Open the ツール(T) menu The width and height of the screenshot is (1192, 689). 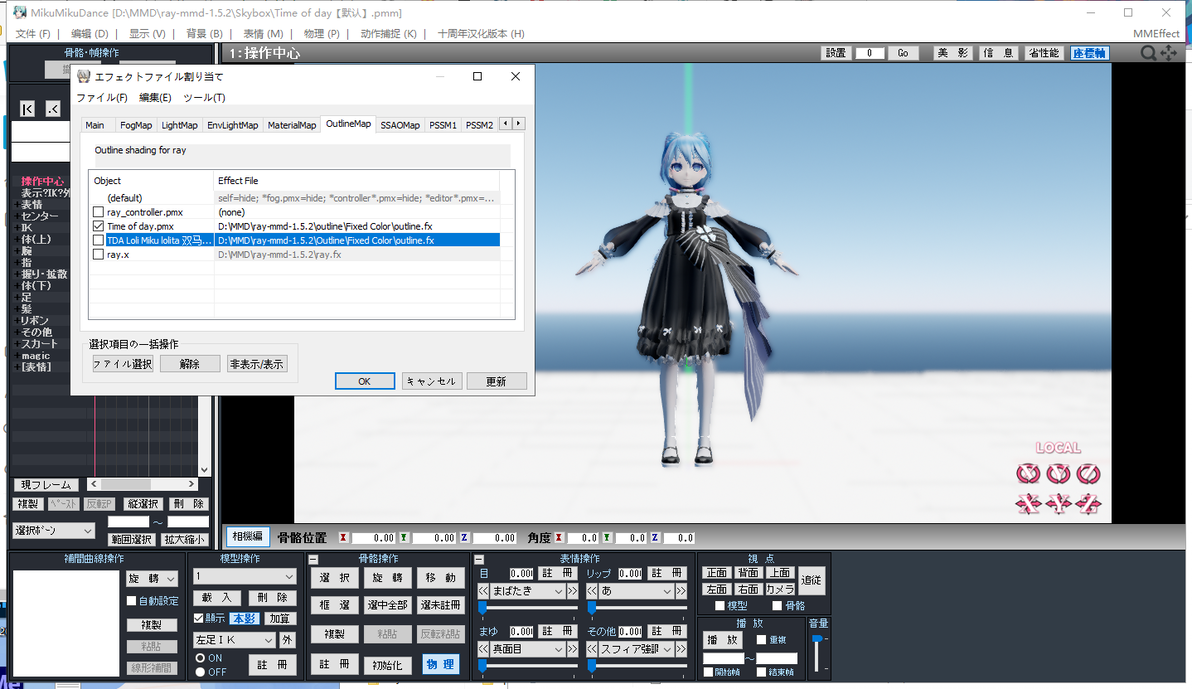click(x=204, y=97)
